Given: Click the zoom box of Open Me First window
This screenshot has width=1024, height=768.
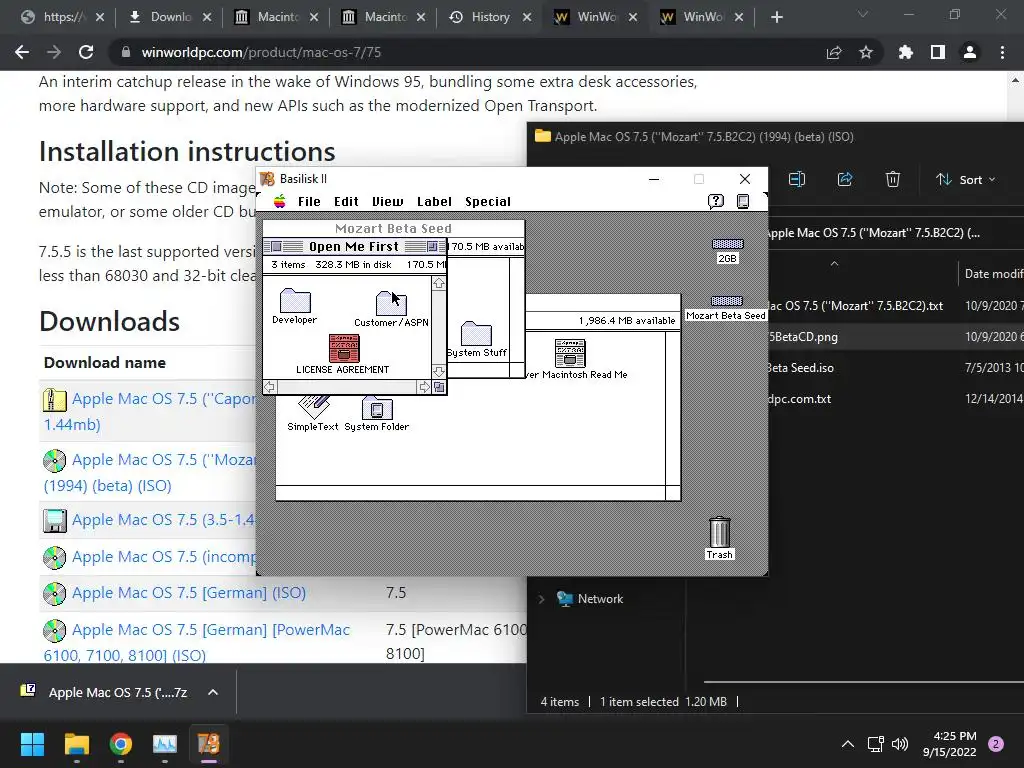Looking at the screenshot, I should click(432, 246).
